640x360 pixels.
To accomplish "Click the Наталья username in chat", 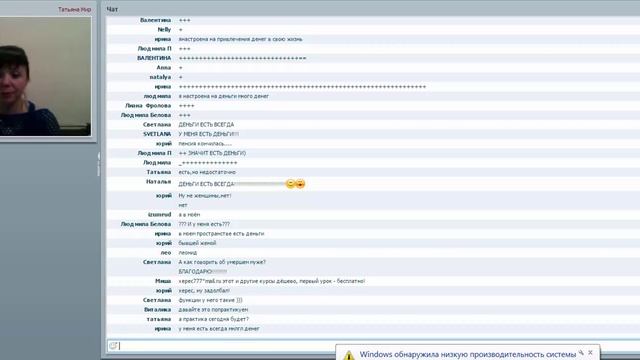I will point(158,182).
